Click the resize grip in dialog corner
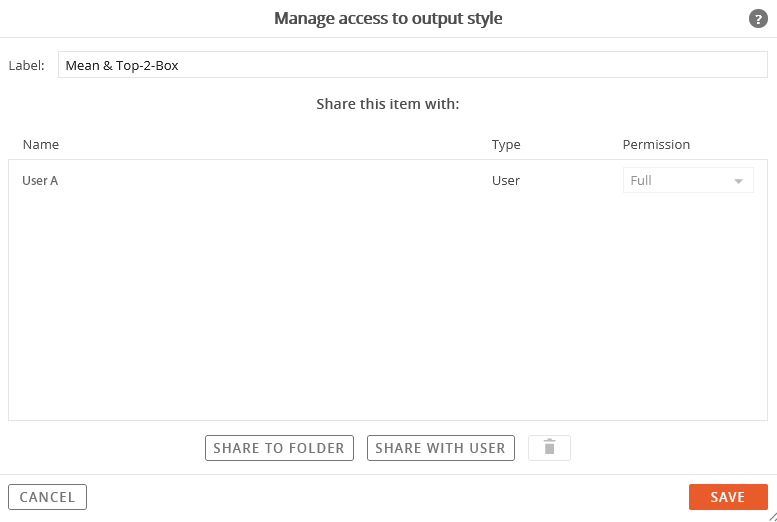 point(771,516)
